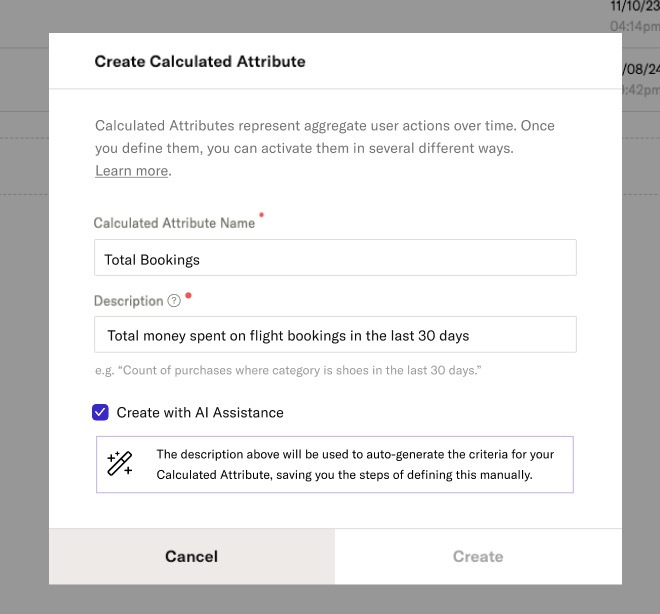This screenshot has width=660, height=614.
Task: Click the "Calculated Attribute Name" field label
Action: point(175,223)
